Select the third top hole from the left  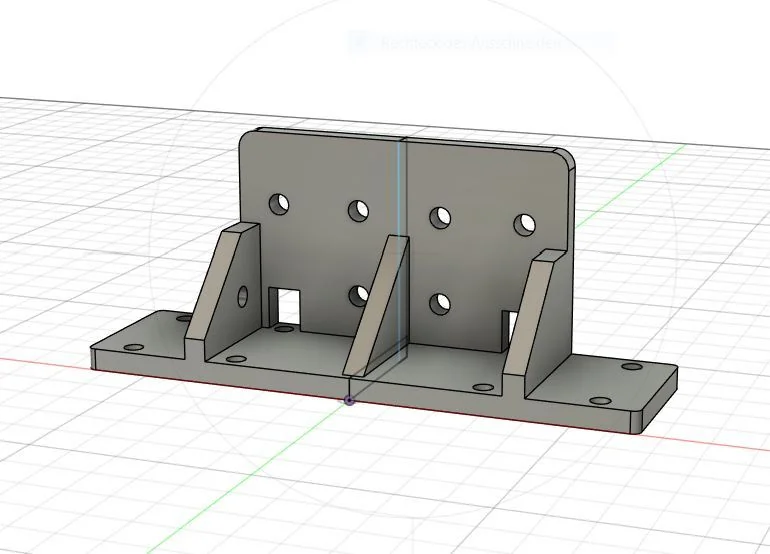click(439, 217)
